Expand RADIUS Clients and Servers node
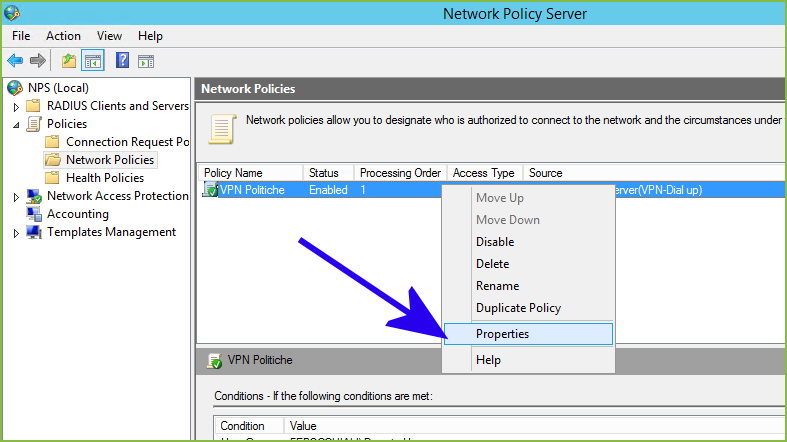 pos(16,107)
